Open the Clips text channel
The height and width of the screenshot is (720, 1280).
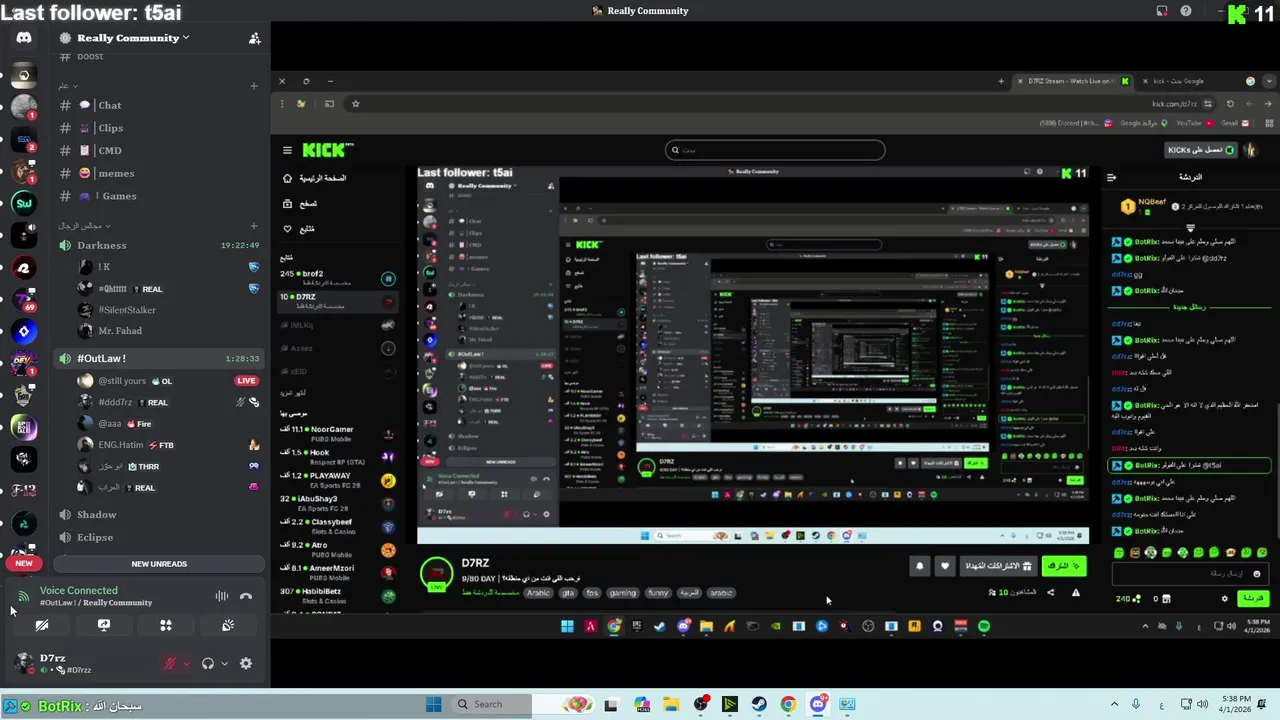pyautogui.click(x=160, y=128)
